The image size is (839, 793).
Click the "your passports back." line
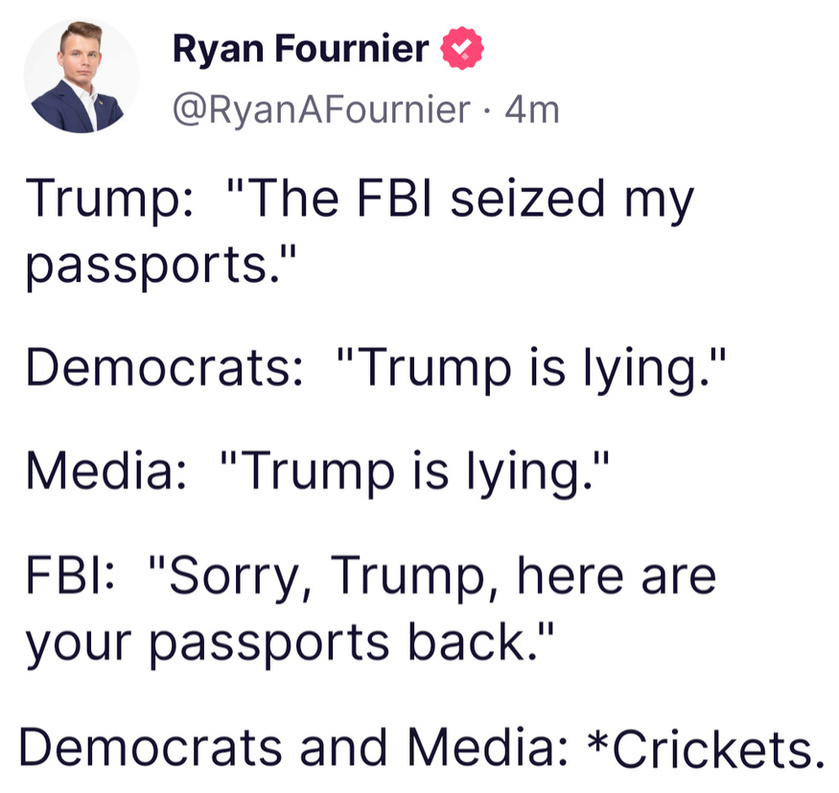[289, 644]
